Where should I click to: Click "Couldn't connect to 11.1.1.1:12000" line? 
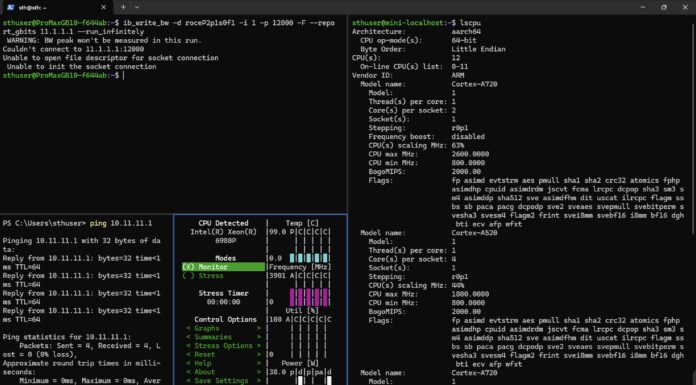tap(73, 49)
